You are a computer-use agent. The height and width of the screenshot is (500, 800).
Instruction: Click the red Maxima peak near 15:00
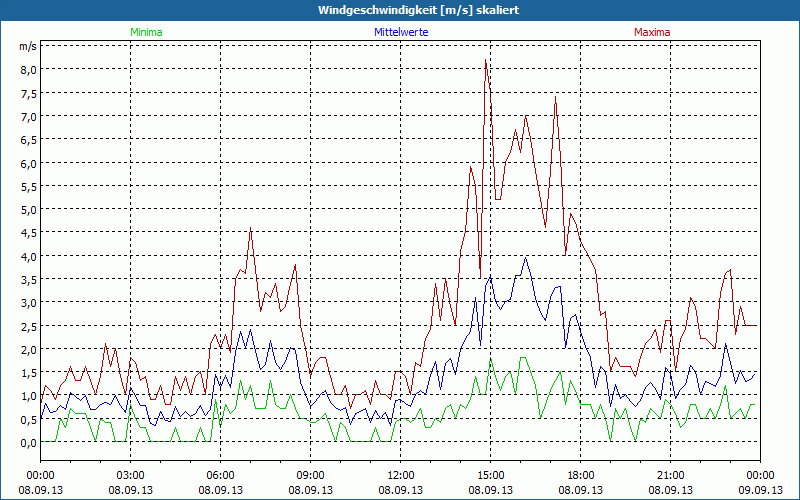point(485,60)
